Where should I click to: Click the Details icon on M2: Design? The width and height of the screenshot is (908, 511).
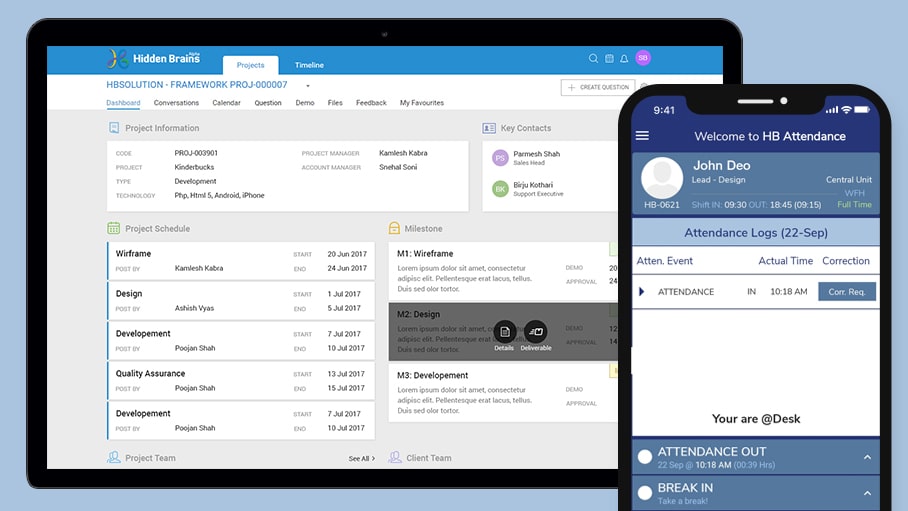tap(504, 332)
